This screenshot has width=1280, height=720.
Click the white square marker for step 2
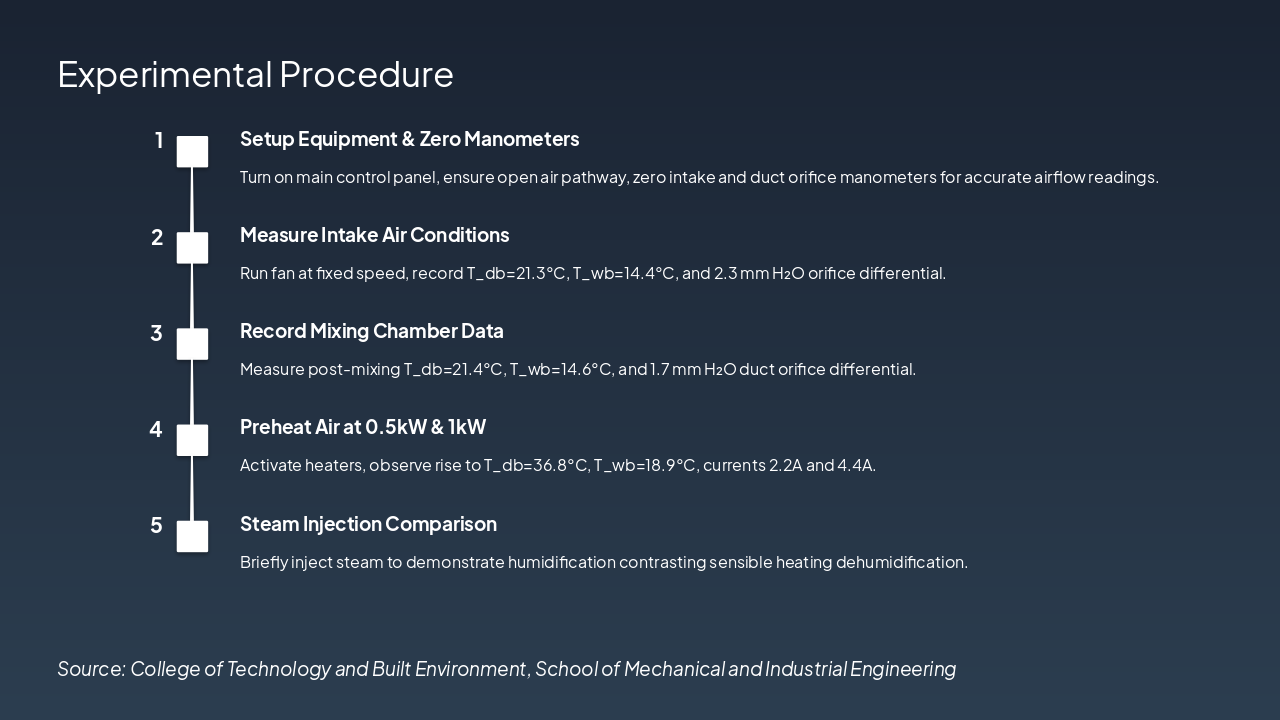click(x=192, y=248)
